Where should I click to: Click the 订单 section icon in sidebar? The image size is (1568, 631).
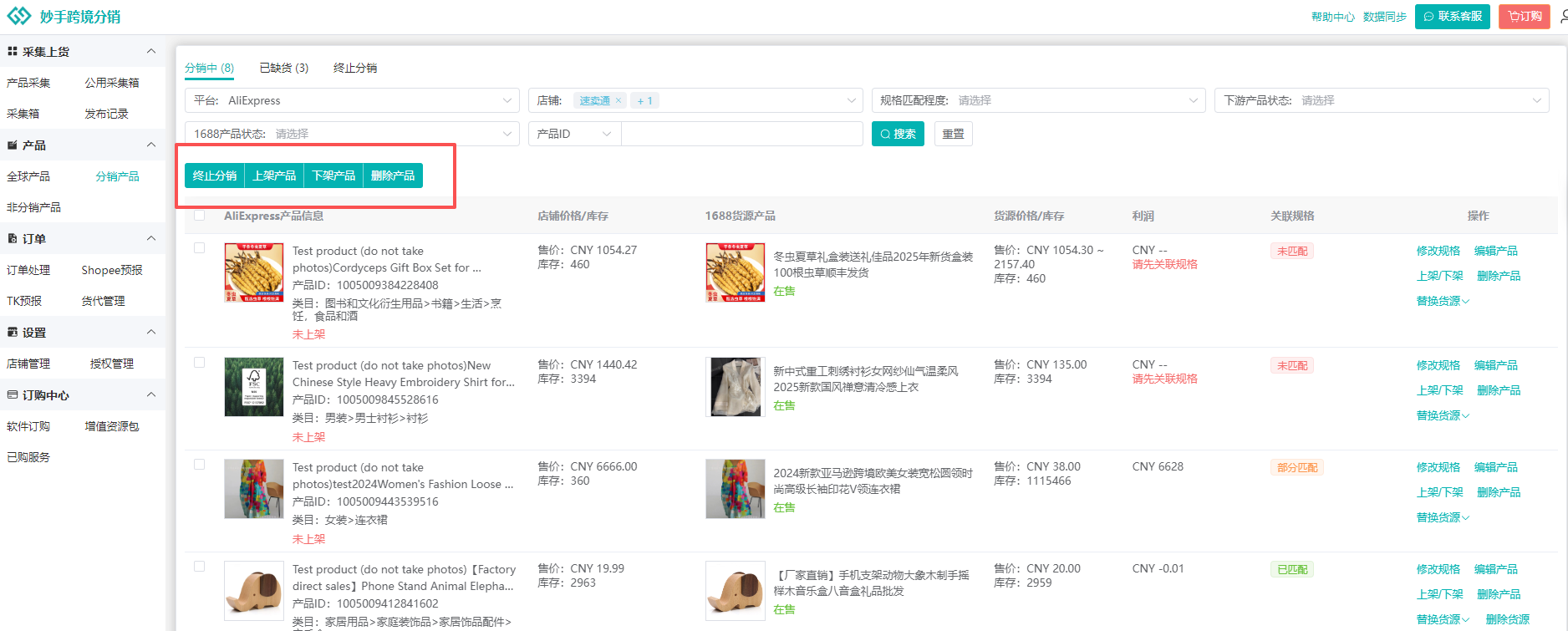(13, 239)
